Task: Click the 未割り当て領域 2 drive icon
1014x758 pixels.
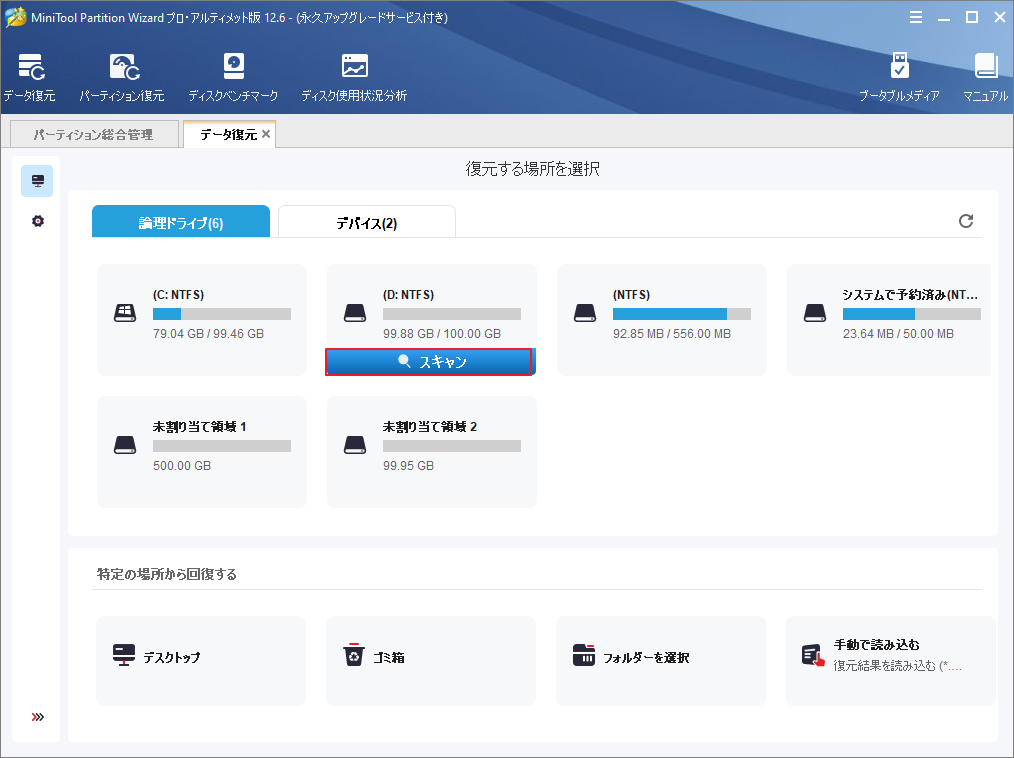Action: tap(355, 445)
